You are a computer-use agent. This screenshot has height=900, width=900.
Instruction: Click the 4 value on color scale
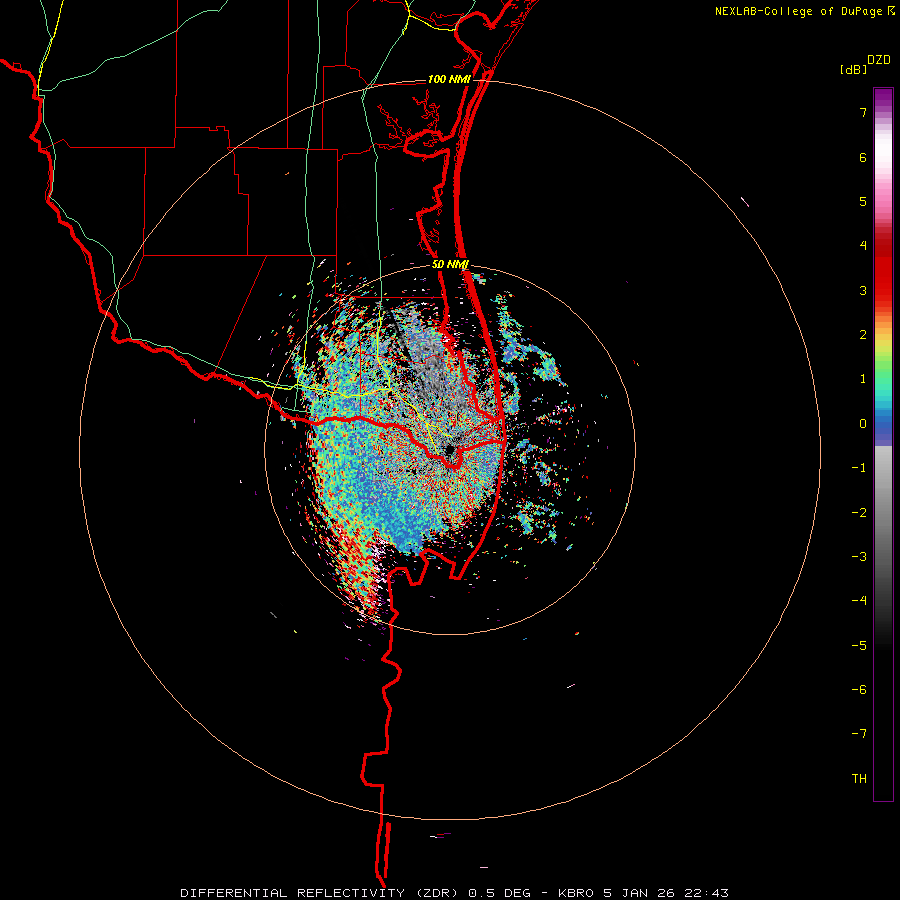click(x=863, y=246)
